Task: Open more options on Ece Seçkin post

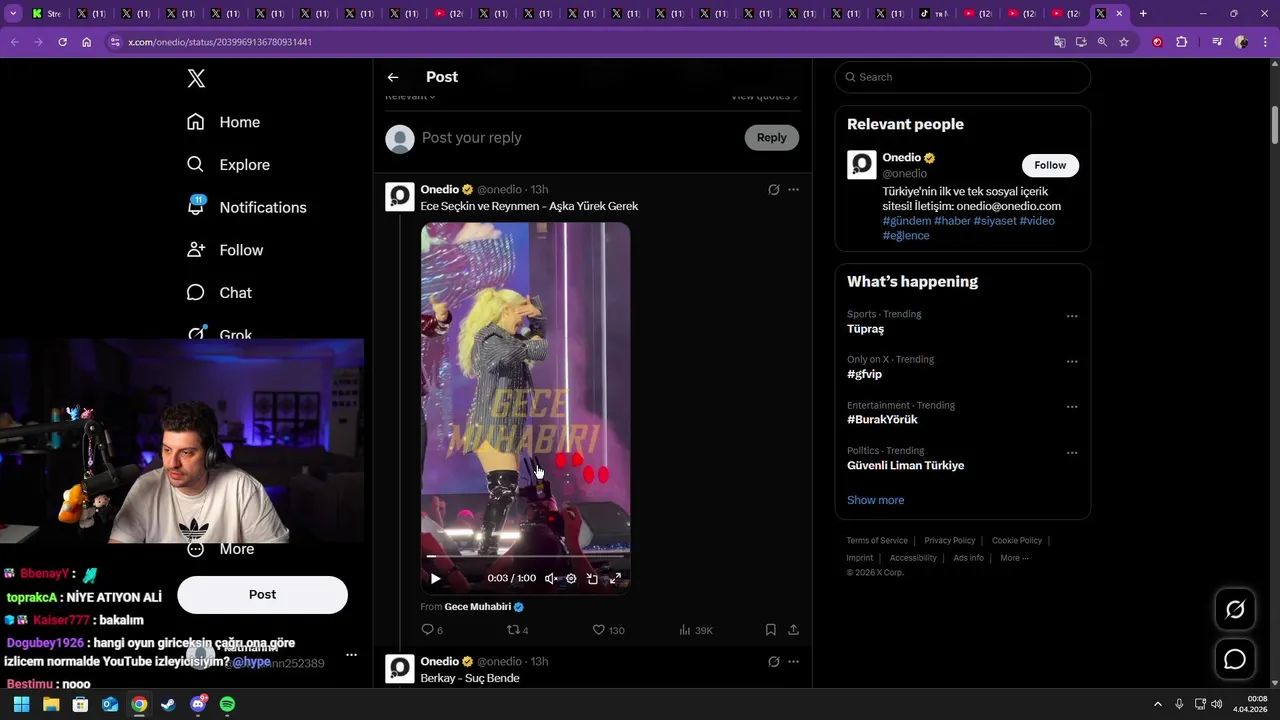Action: 793,189
